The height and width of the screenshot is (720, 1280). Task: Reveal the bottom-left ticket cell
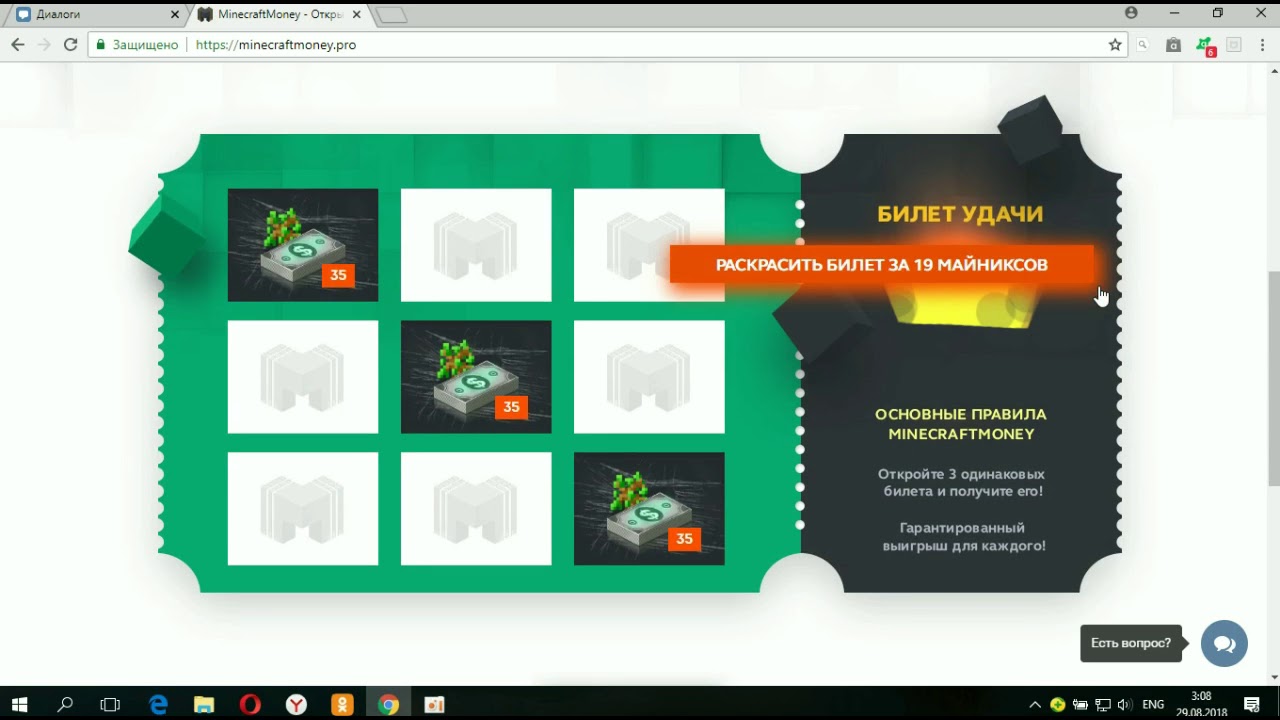tap(303, 509)
